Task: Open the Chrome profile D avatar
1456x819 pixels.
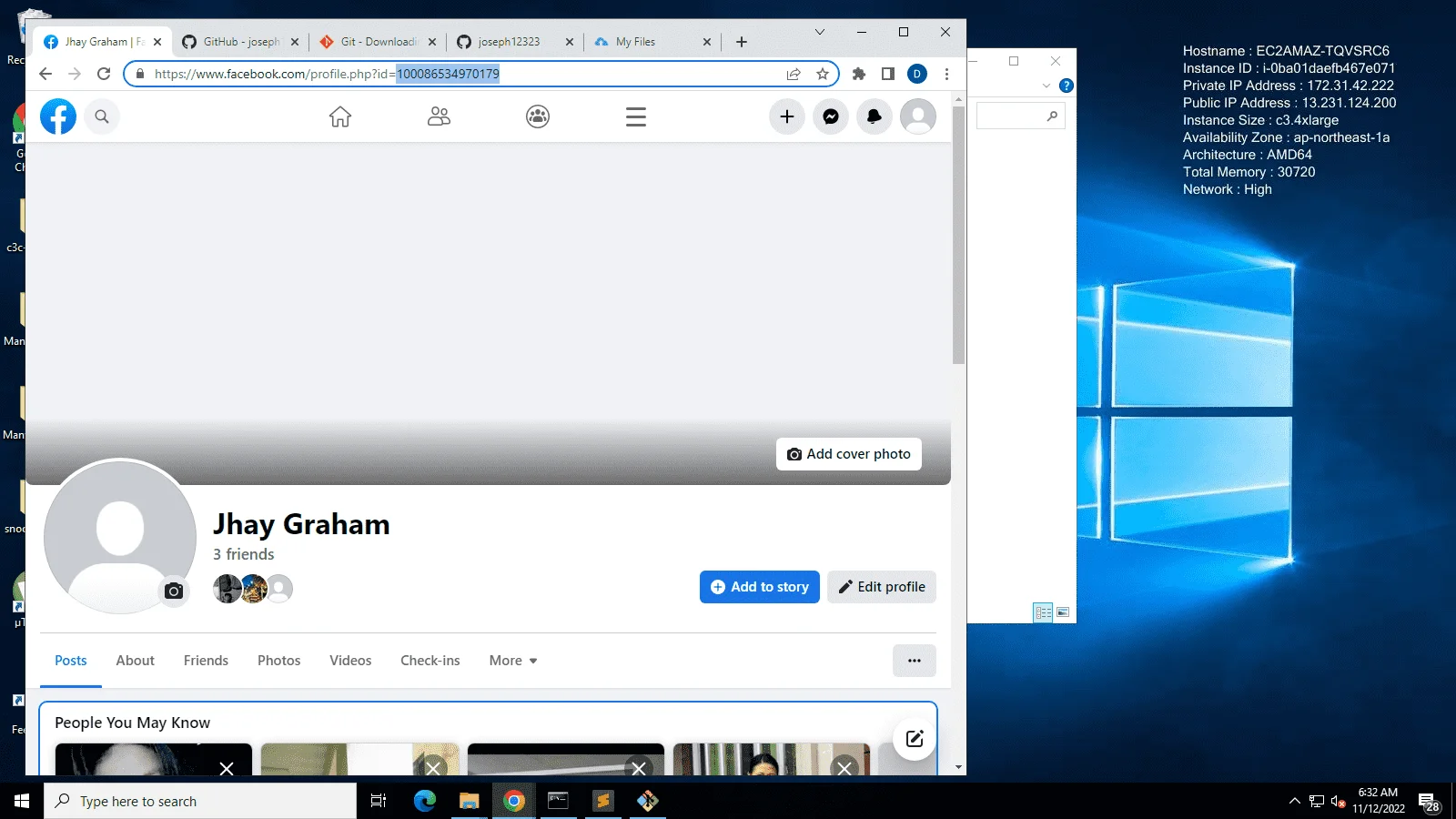Action: (917, 74)
